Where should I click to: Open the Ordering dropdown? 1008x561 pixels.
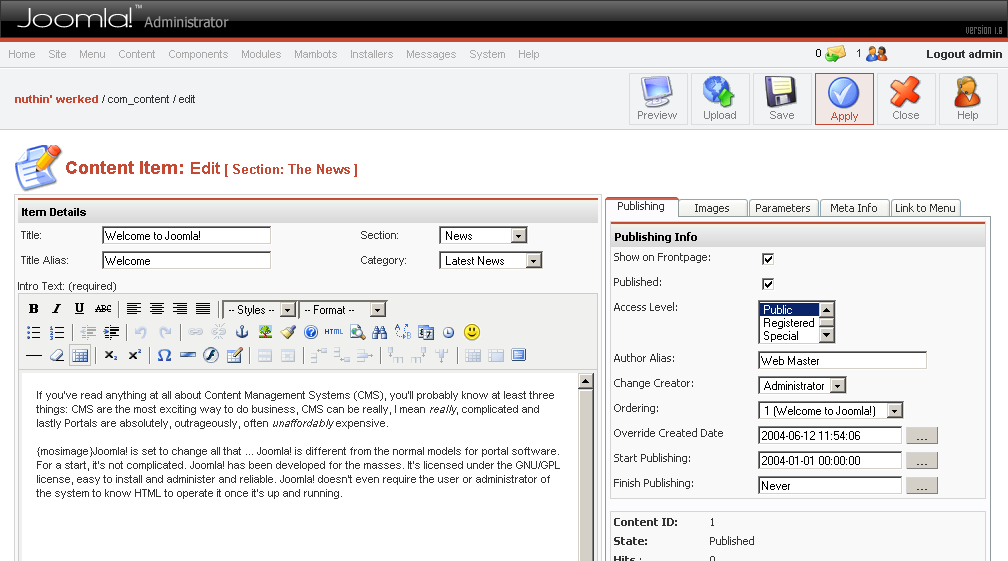[x=831, y=411]
